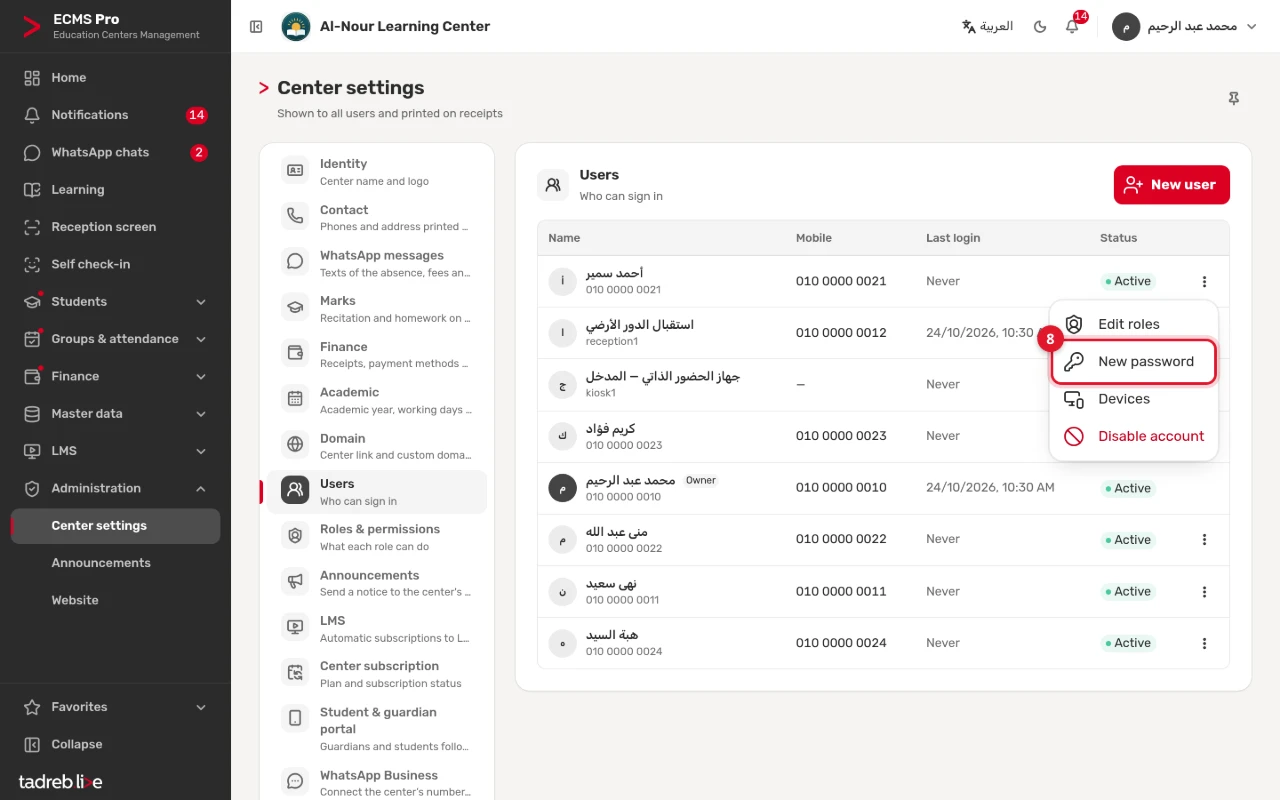Open Announcements under Administration
Viewport: 1280px width, 800px height.
coord(115,563)
